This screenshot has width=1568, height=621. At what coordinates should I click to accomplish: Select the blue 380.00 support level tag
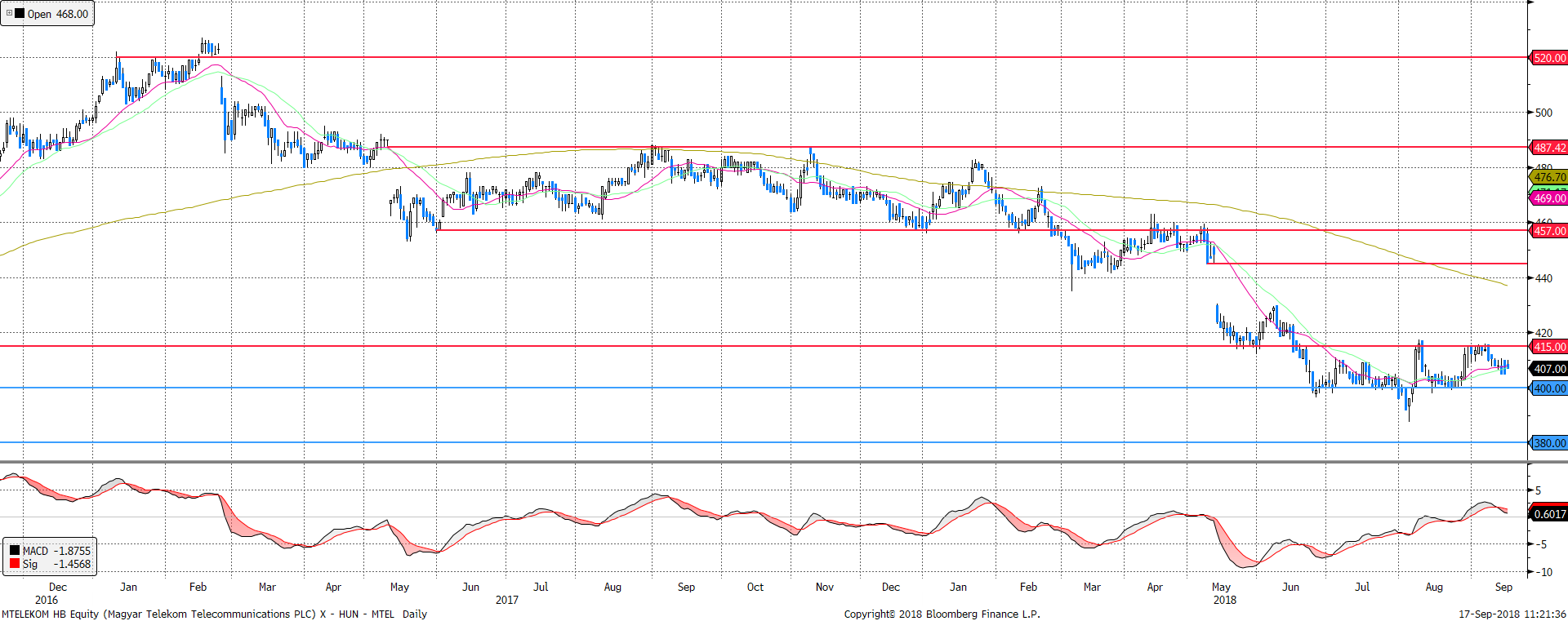[1549, 443]
